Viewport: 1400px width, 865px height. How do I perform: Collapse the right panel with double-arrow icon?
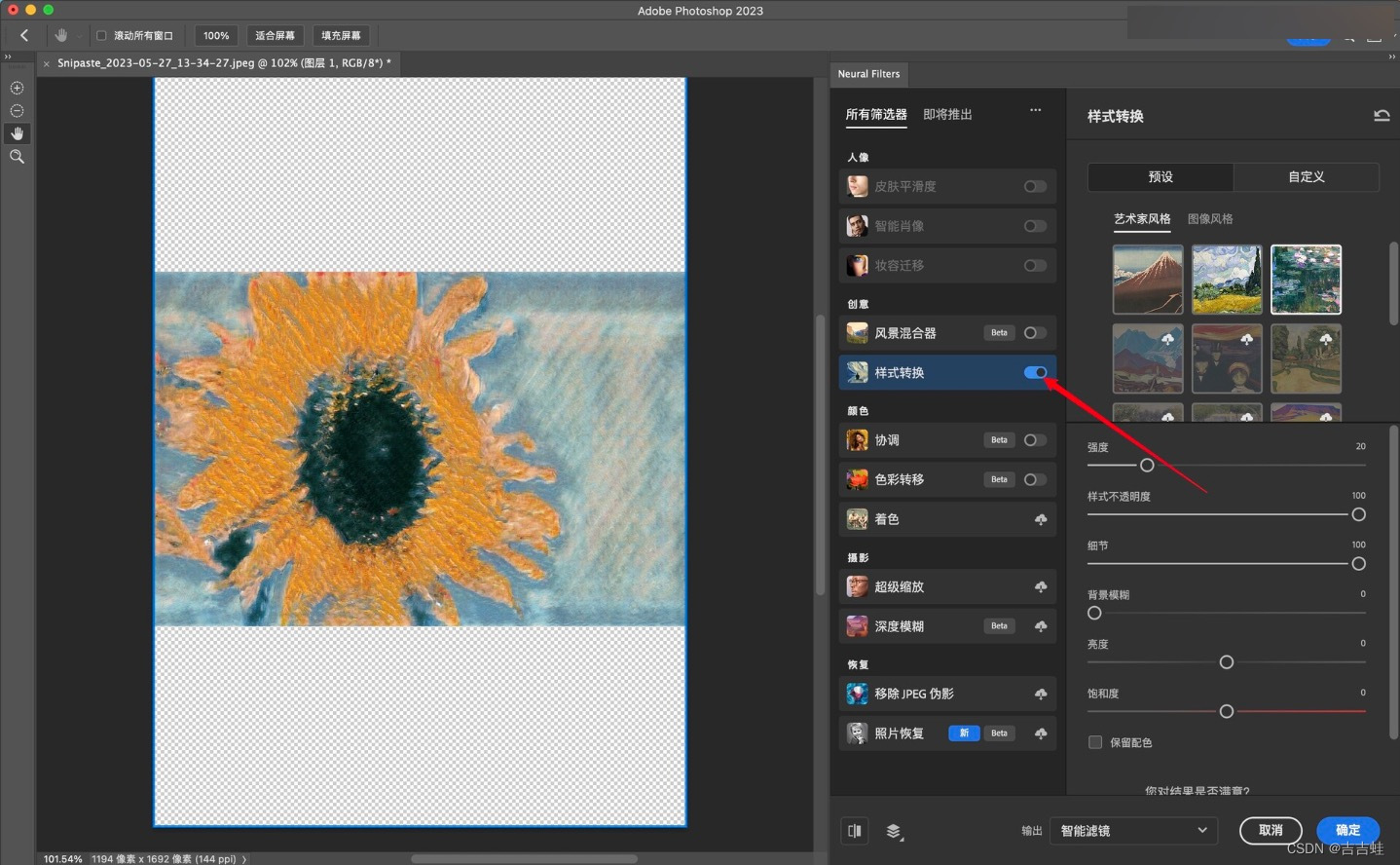pyautogui.click(x=1391, y=57)
